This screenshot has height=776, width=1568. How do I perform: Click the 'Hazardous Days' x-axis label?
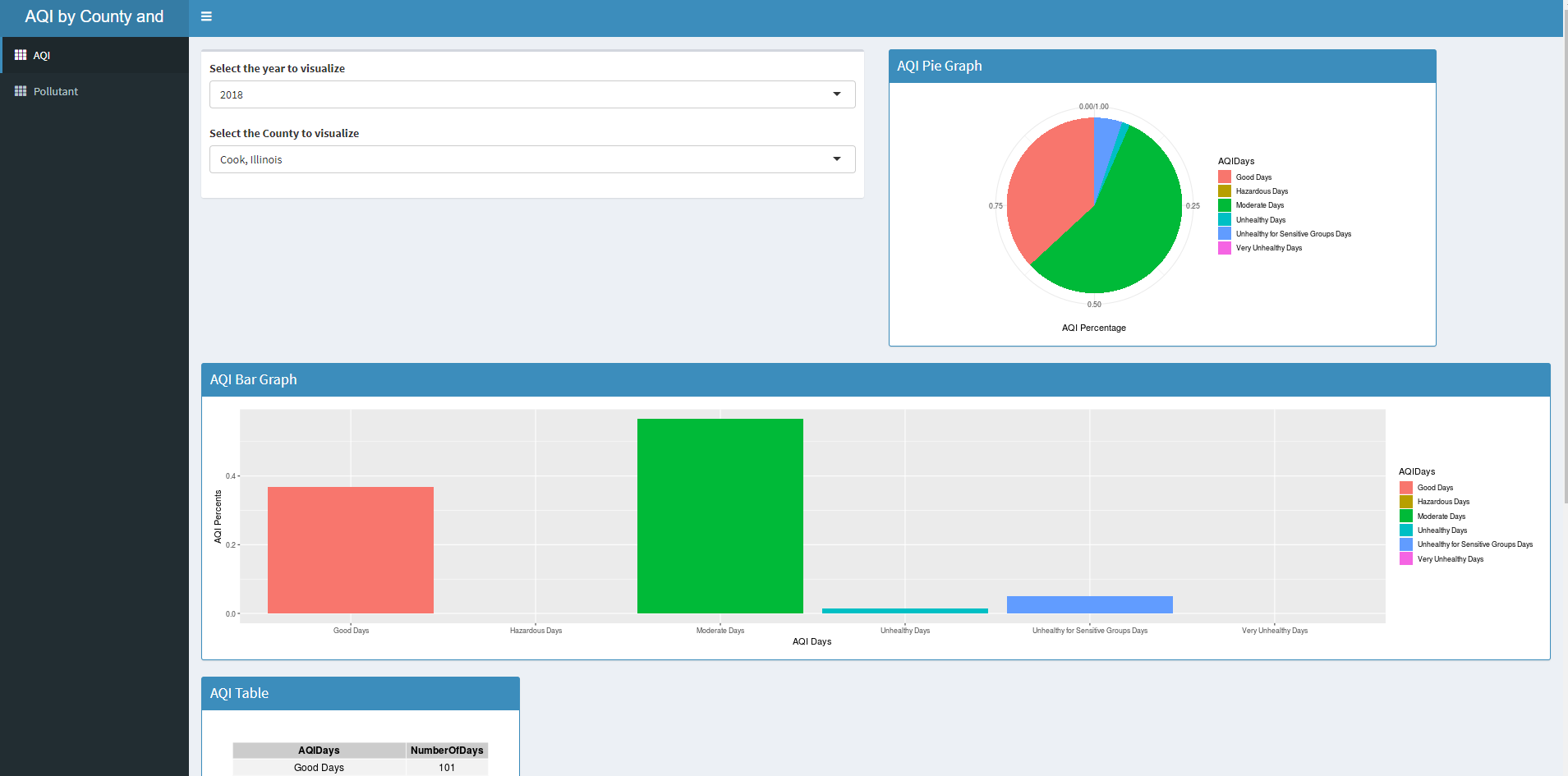(536, 631)
